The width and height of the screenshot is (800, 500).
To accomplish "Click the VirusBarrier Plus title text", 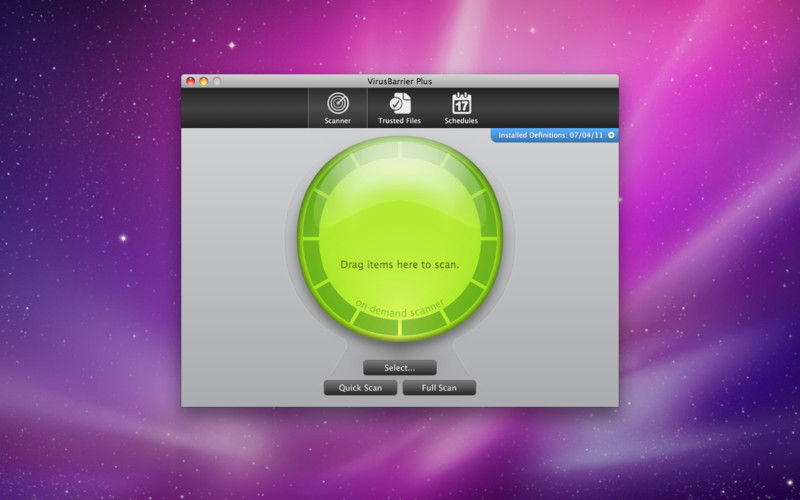I will click(399, 81).
